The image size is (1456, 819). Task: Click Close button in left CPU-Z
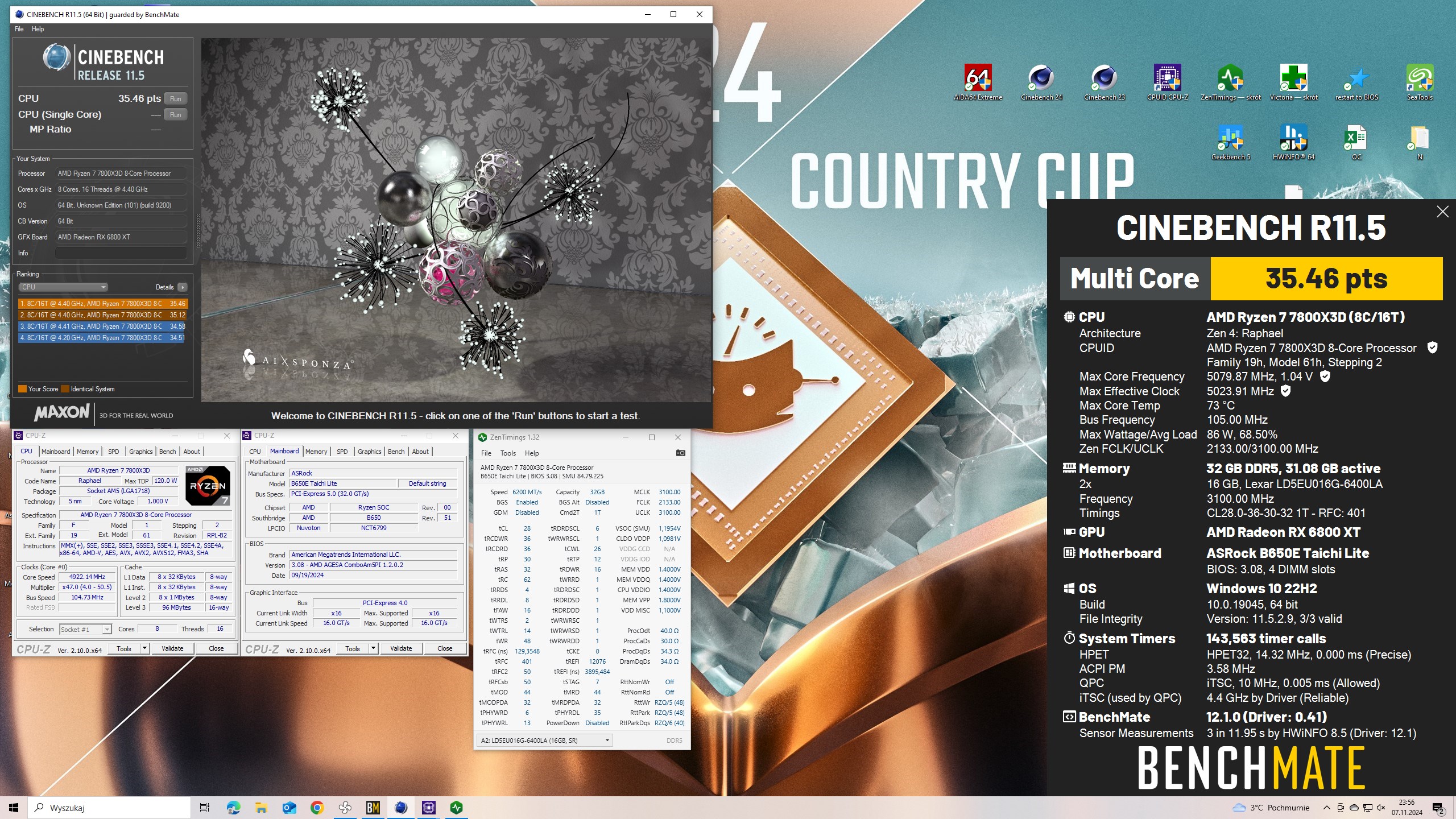(216, 648)
